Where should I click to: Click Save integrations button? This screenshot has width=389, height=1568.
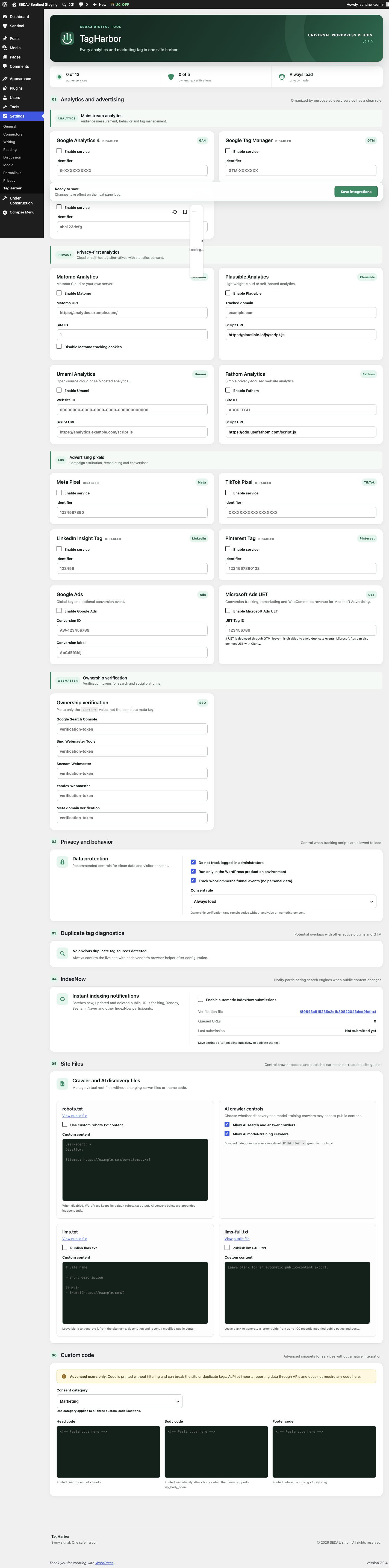[356, 192]
